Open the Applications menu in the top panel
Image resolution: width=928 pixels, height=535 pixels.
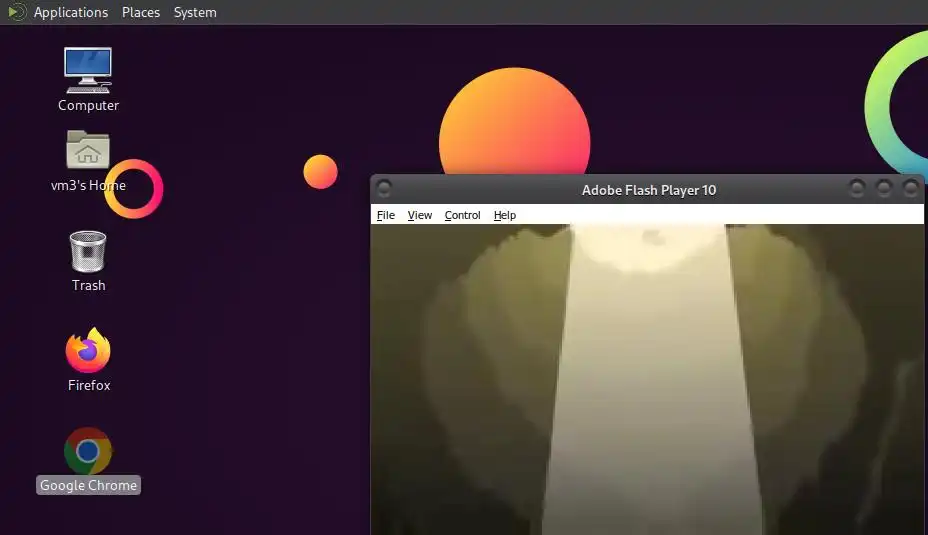pos(70,12)
